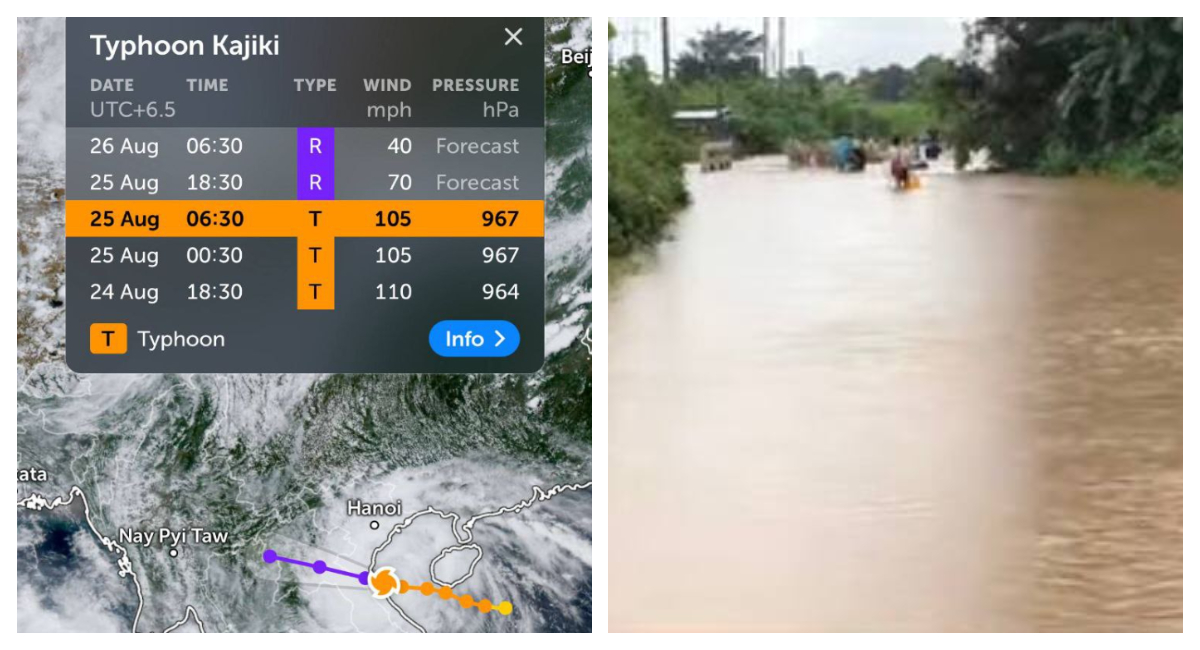Click the Nay Pyi Taw city marker
Viewport: 1200px width, 650px height.
(174, 552)
